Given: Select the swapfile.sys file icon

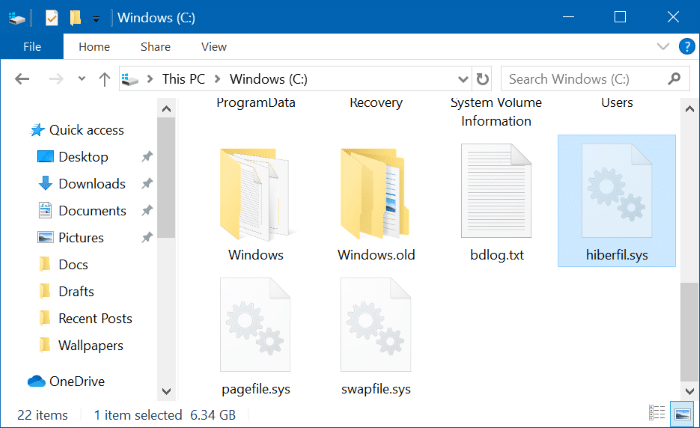Looking at the screenshot, I should pos(375,324).
